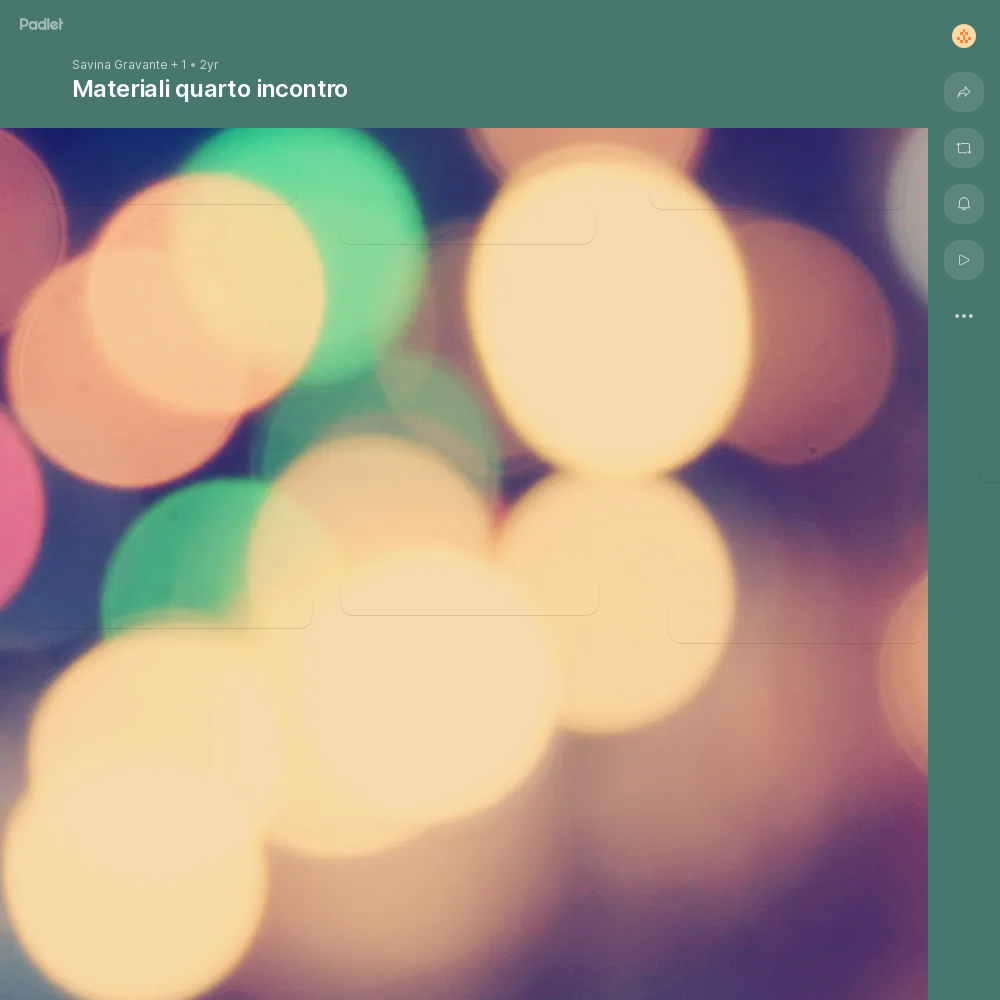Open the three-dots more menu

click(x=964, y=316)
